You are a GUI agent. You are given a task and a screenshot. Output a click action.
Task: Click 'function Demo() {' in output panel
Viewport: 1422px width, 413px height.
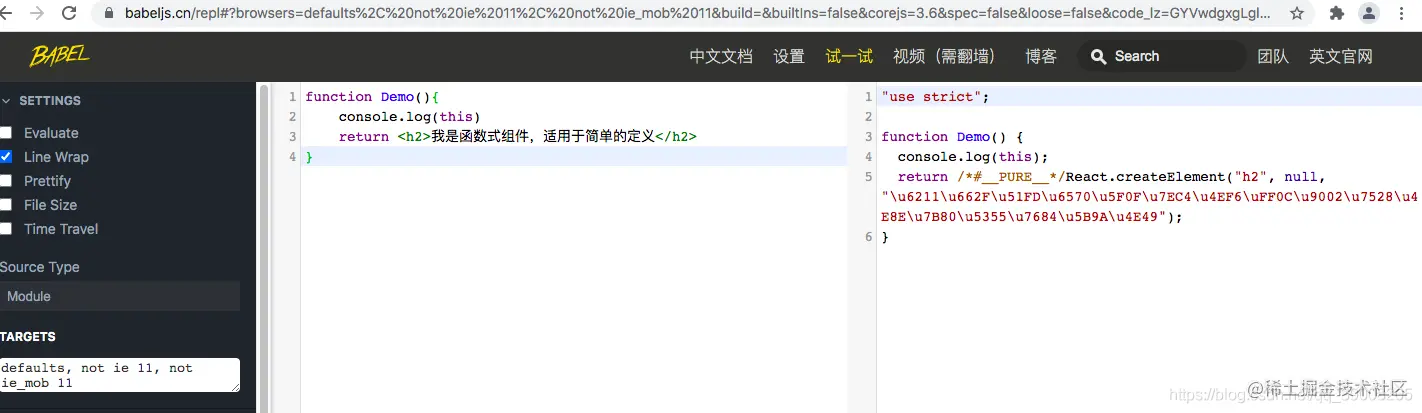953,137
